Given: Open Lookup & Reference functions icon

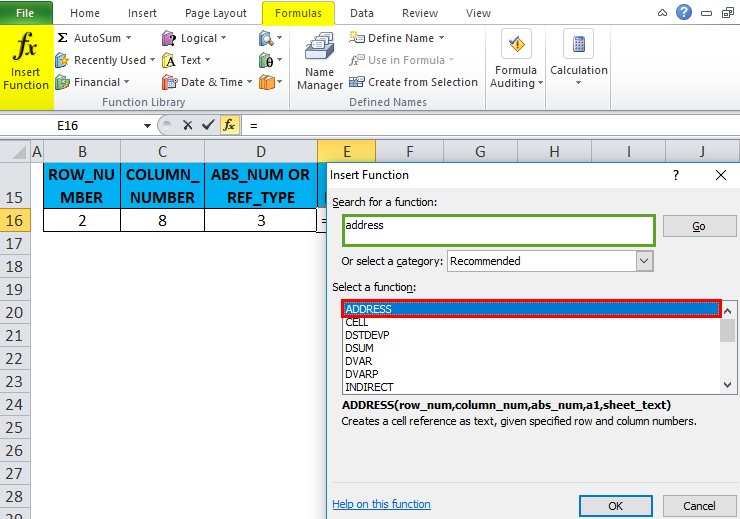Looking at the screenshot, I should coord(270,38).
